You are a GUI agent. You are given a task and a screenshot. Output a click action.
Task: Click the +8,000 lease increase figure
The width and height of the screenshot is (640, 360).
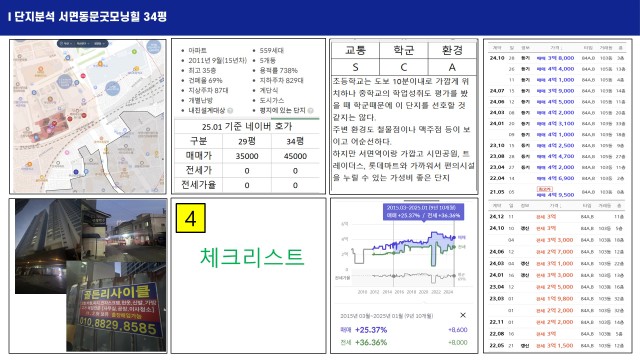click(x=458, y=342)
